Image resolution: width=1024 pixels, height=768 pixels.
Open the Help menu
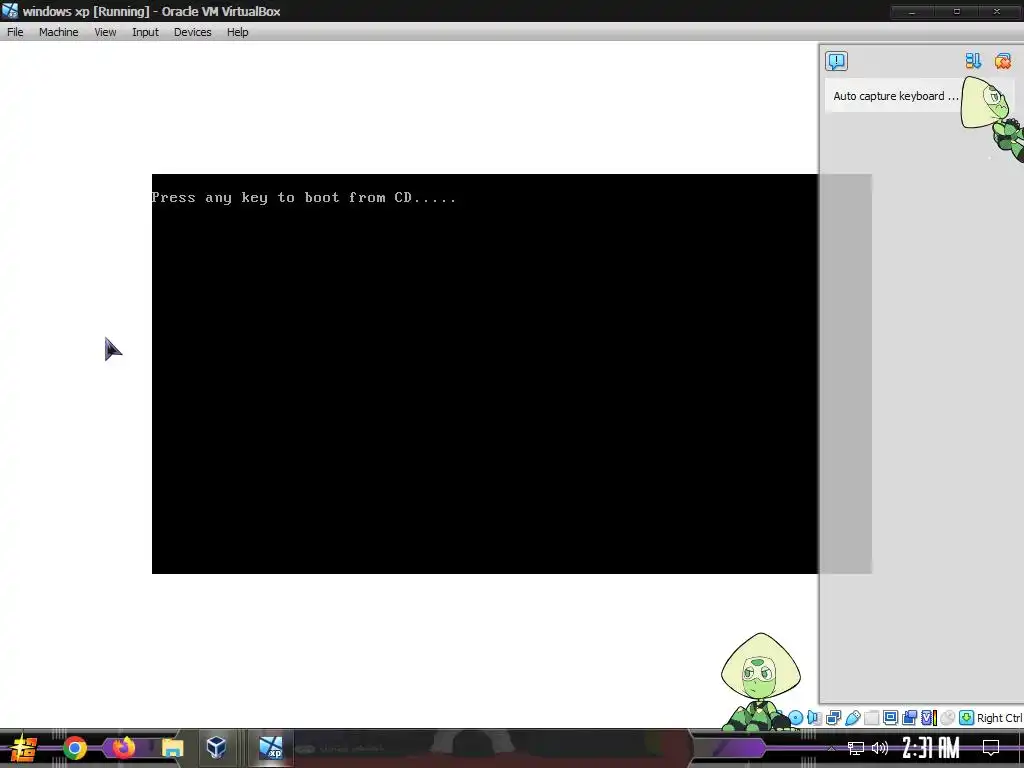(238, 32)
